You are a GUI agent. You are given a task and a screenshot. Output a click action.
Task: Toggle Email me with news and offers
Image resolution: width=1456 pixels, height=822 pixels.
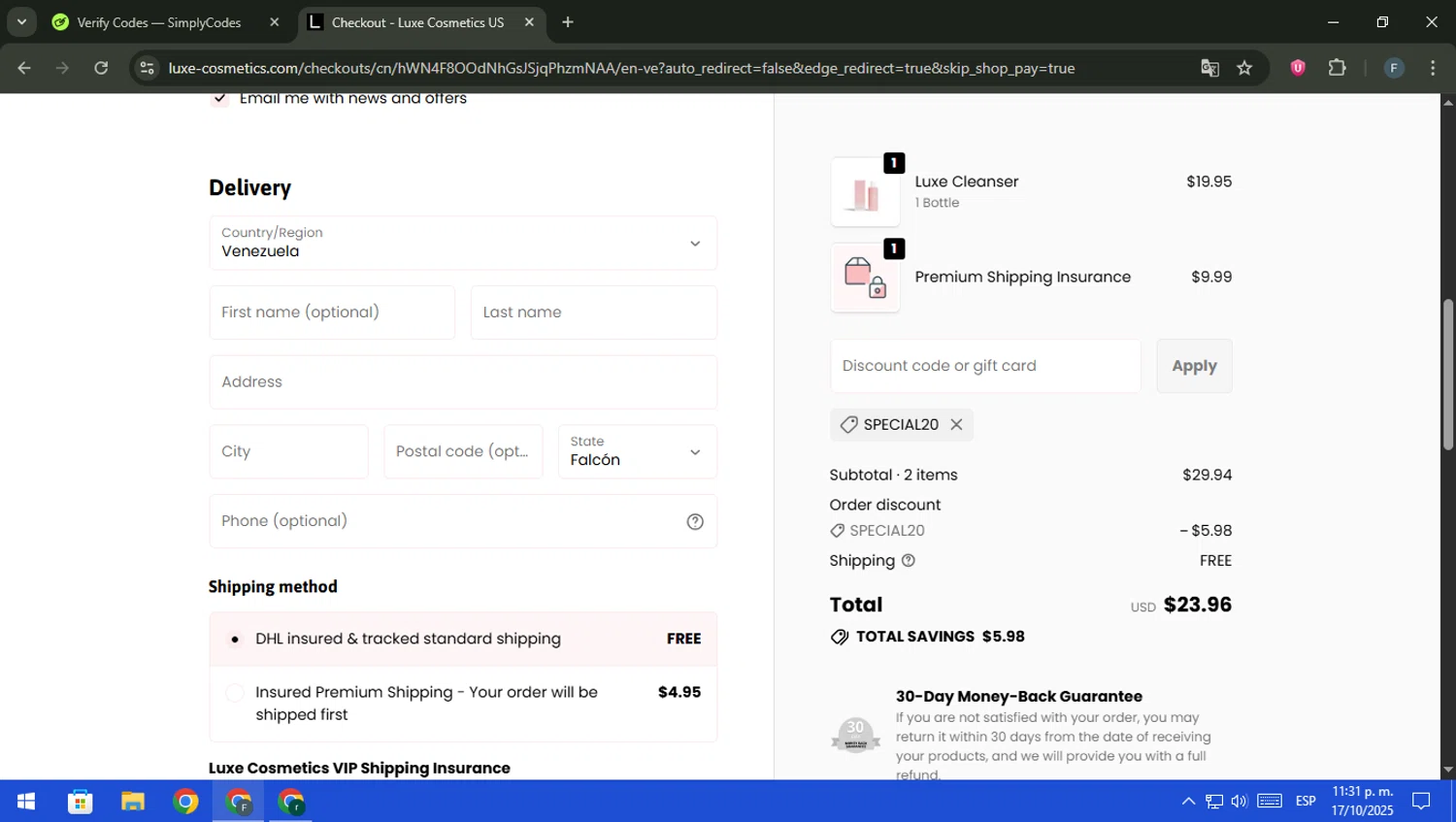pyautogui.click(x=220, y=98)
